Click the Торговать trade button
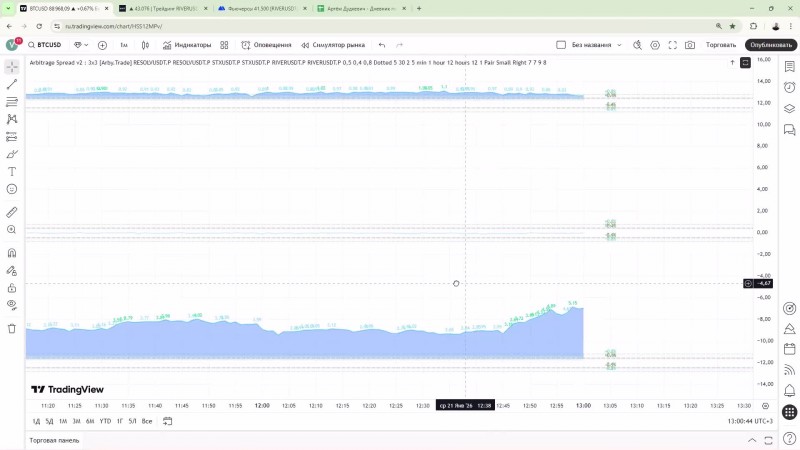The height and width of the screenshot is (450, 800). coord(721,45)
